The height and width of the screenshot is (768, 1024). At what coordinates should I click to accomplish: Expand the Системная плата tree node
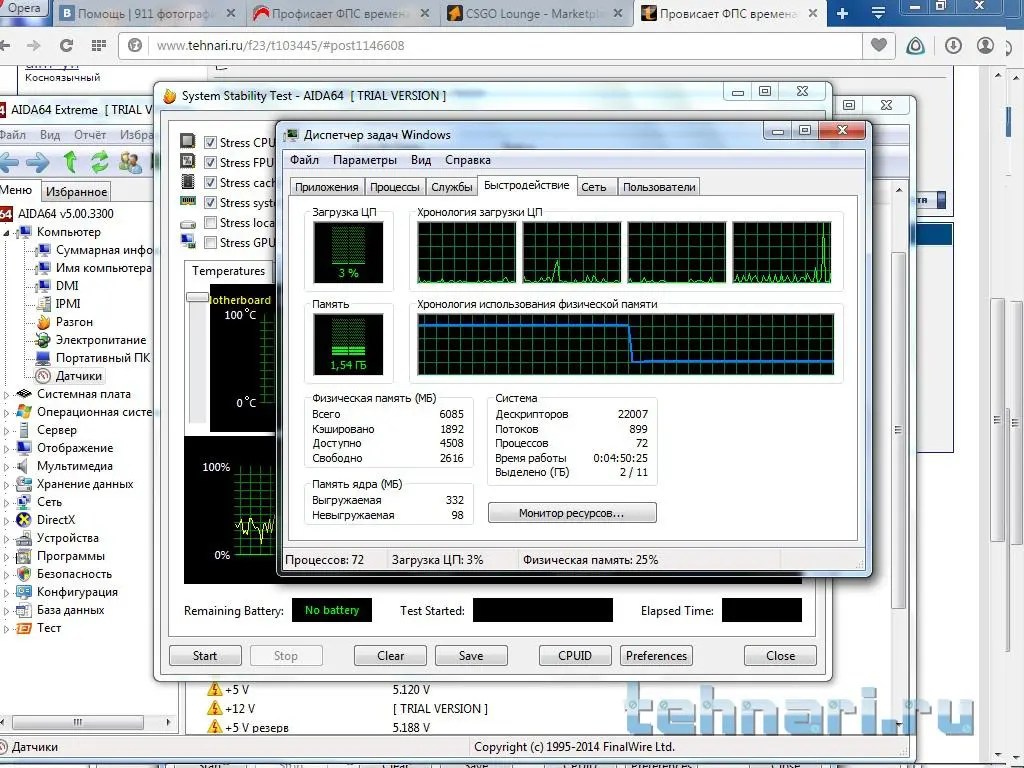tap(6, 394)
